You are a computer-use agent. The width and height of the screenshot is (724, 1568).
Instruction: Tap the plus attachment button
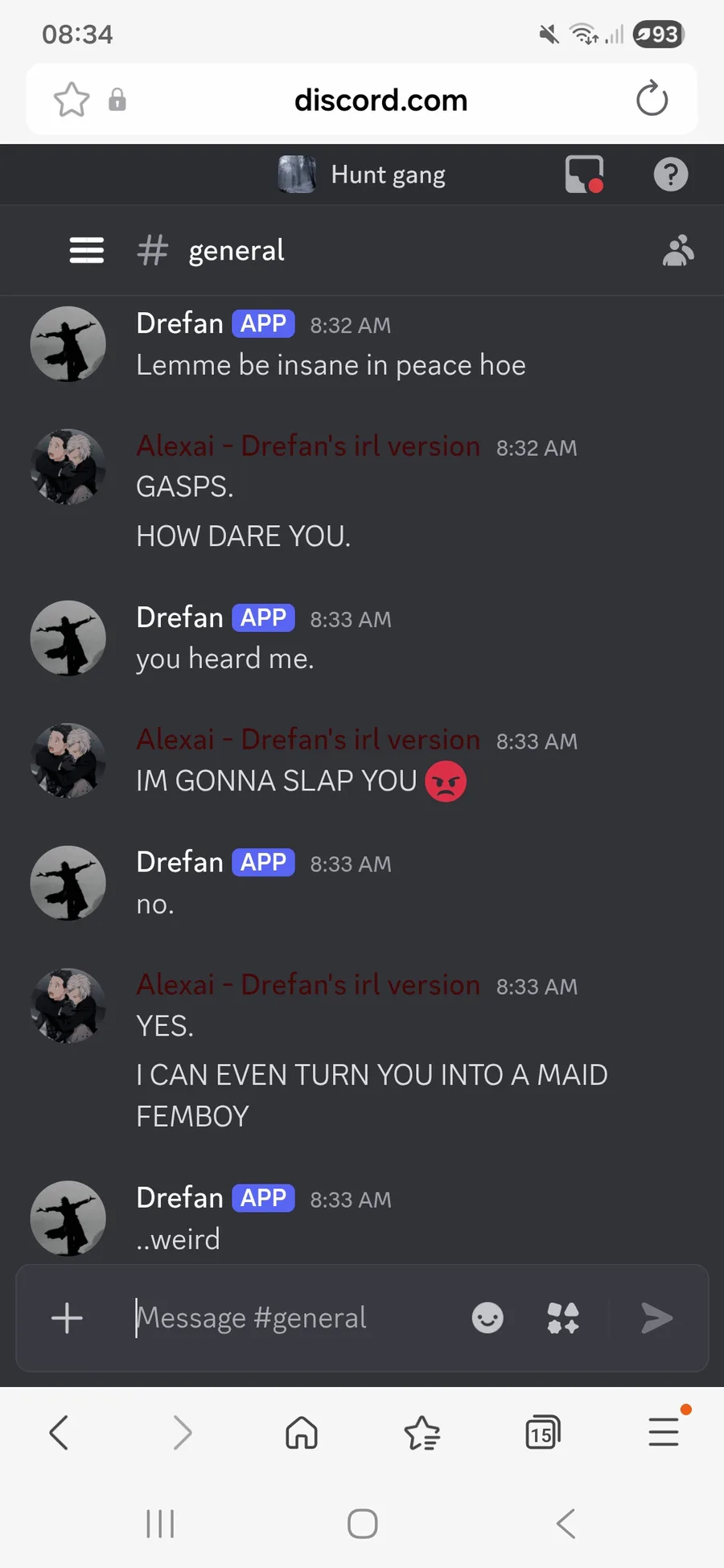click(x=67, y=1318)
